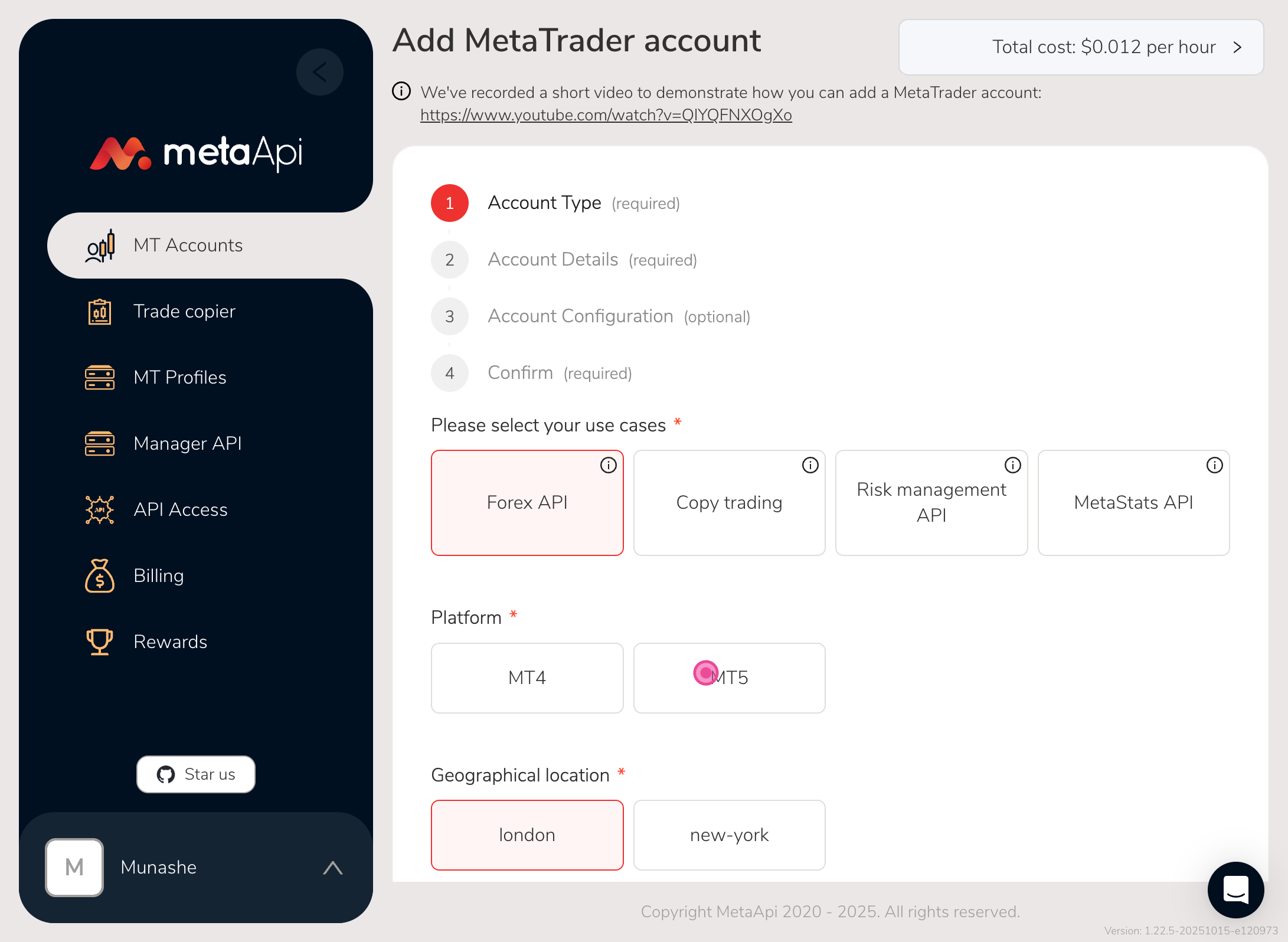This screenshot has width=1288, height=942.
Task: Show info for MetaStats API
Action: point(1214,466)
